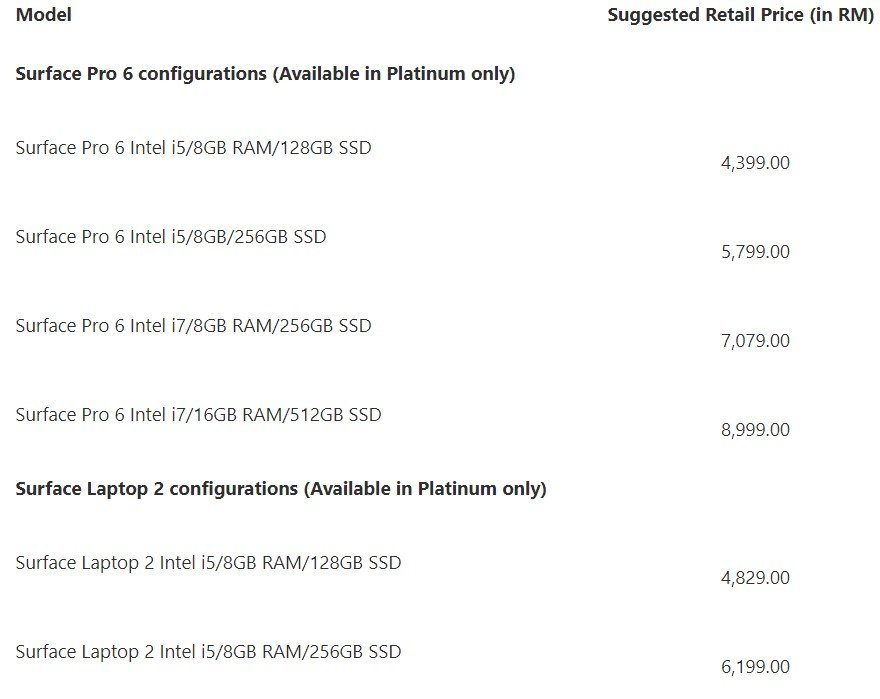The image size is (880, 699).
Task: Click the 5,799.00 price
Action: click(x=755, y=252)
